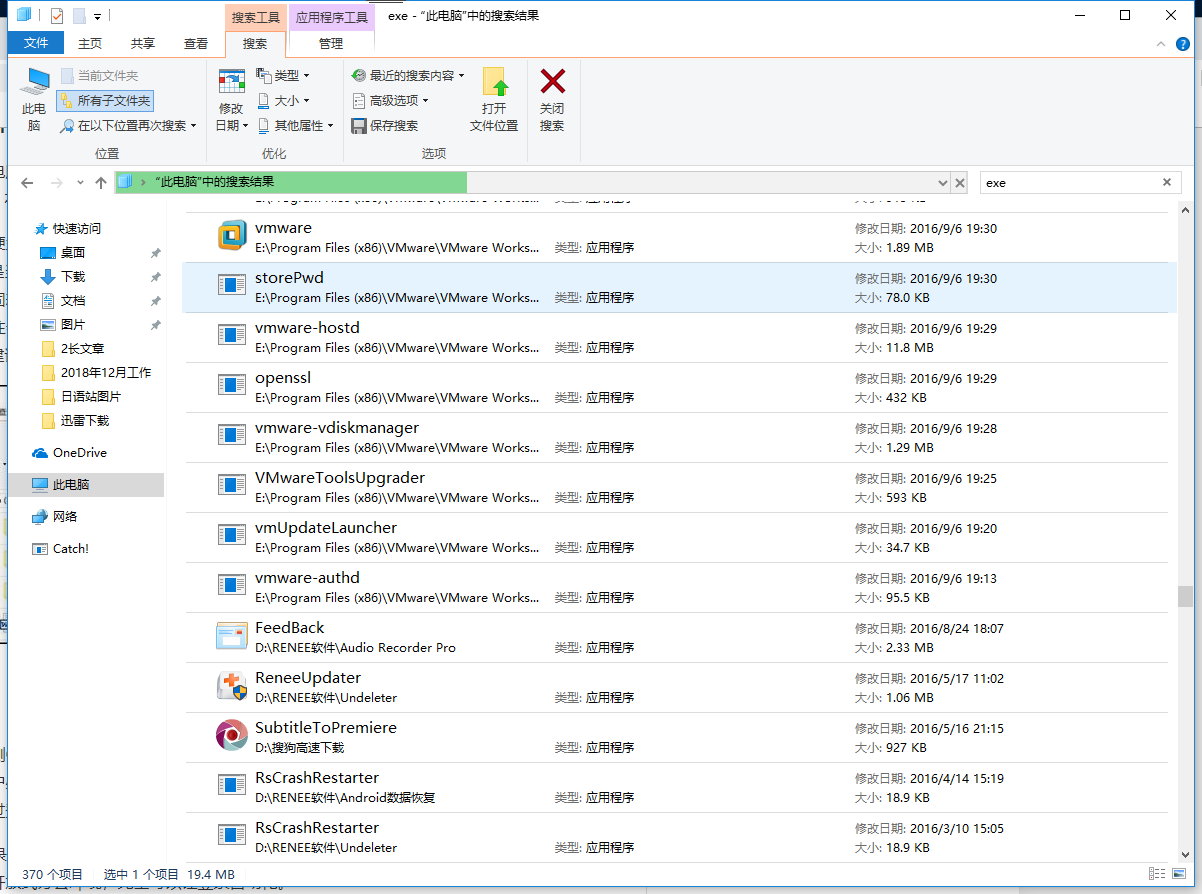Click the Catch! icon in navigation pane
1202x894 pixels.
coord(40,549)
